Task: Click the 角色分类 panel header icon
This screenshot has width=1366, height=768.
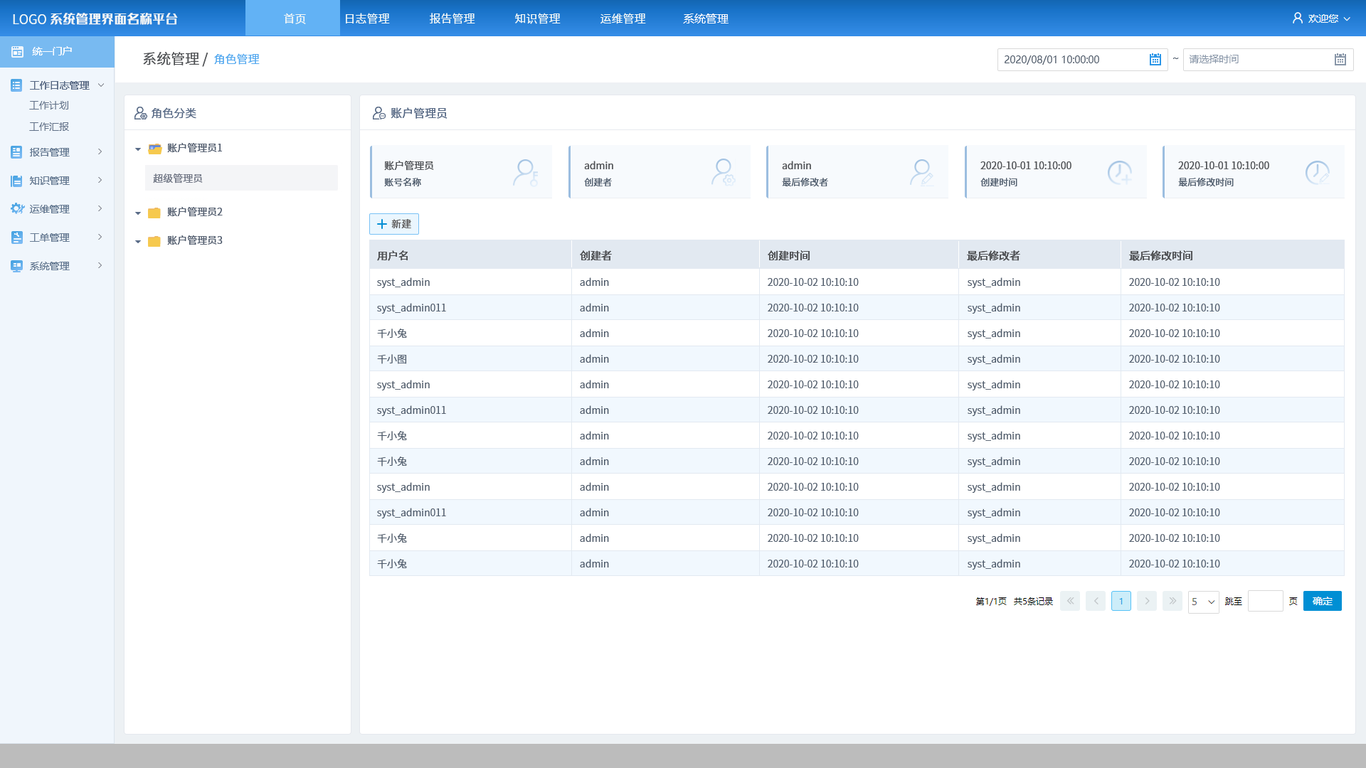Action: (141, 113)
